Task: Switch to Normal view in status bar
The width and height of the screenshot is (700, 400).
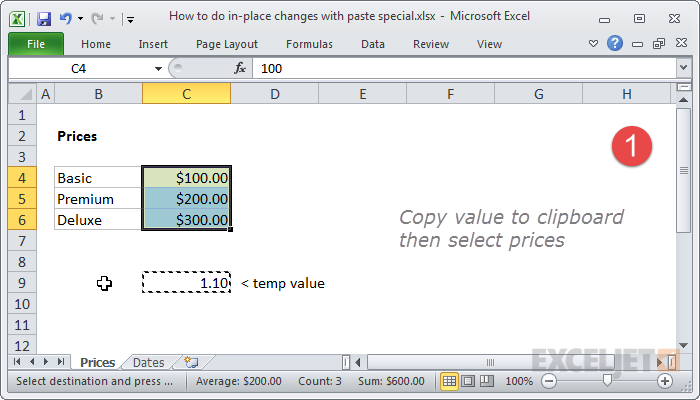Action: coord(449,381)
